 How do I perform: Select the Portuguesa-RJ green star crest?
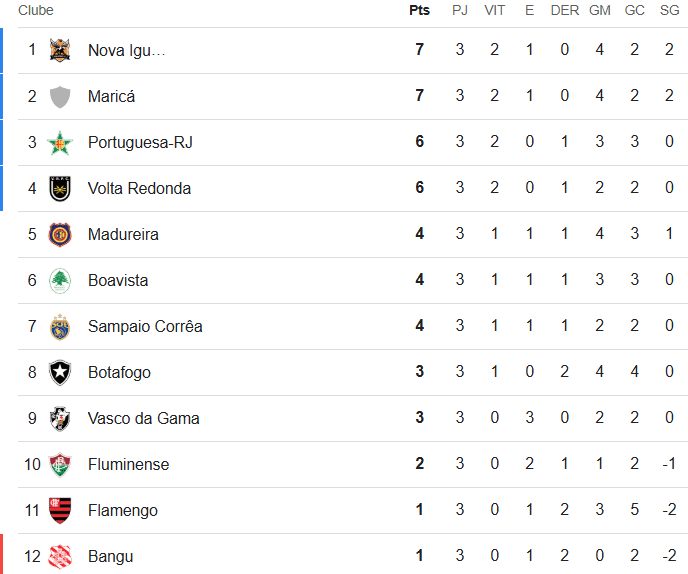[60, 143]
